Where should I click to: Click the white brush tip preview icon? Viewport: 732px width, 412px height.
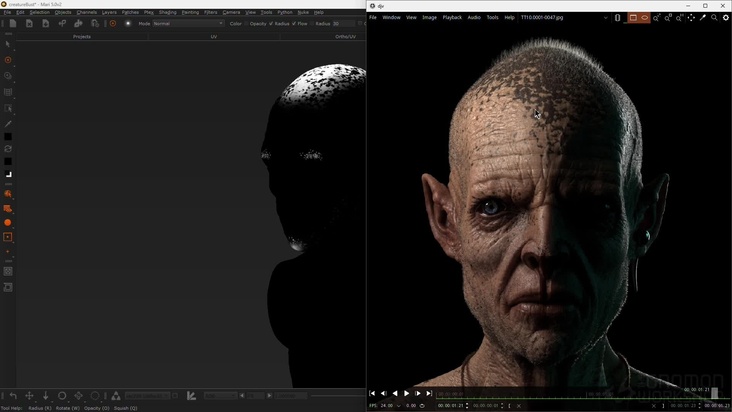pyautogui.click(x=128, y=23)
